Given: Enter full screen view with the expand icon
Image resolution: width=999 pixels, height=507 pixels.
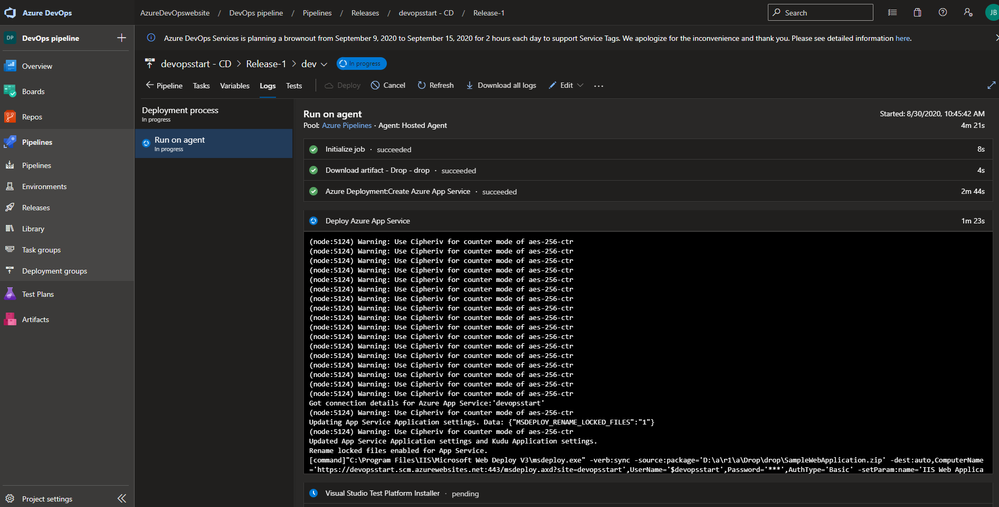Looking at the screenshot, I should [x=991, y=85].
